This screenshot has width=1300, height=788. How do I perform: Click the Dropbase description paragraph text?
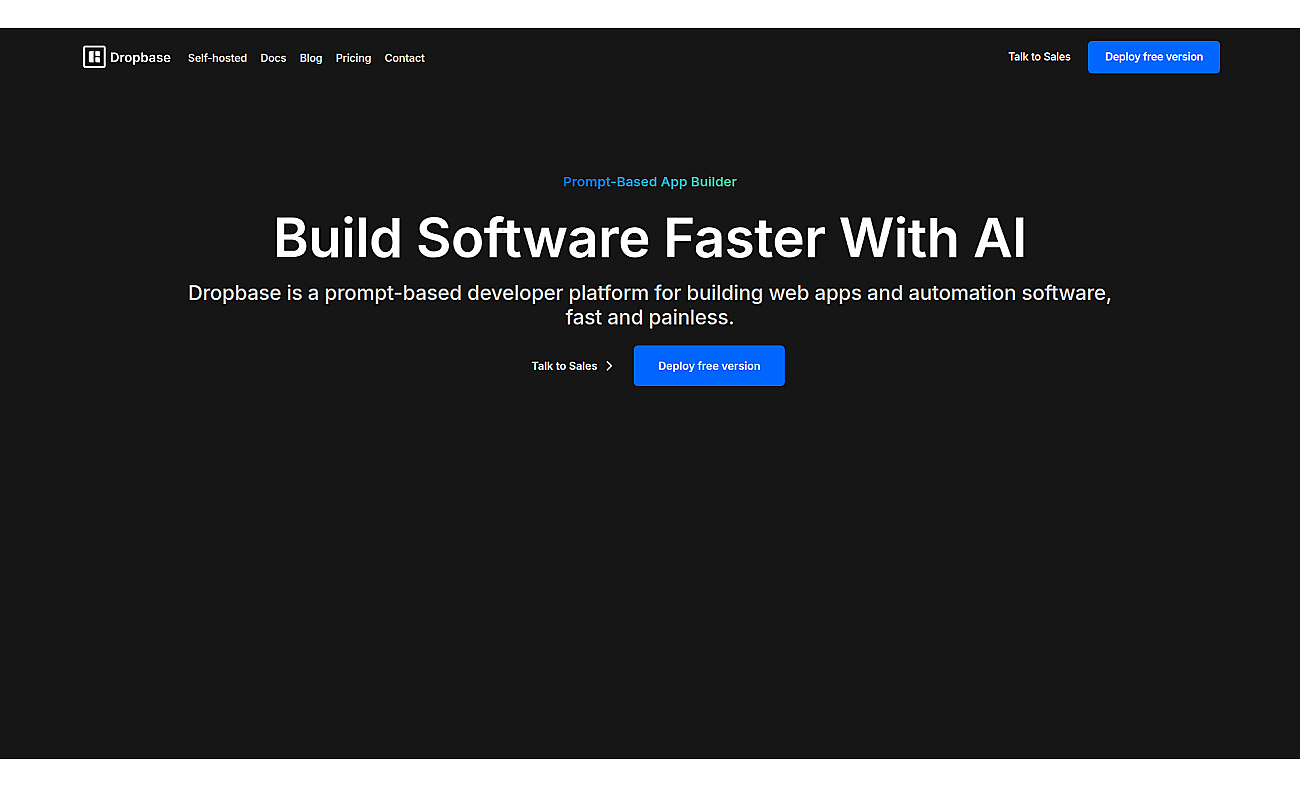click(x=650, y=306)
